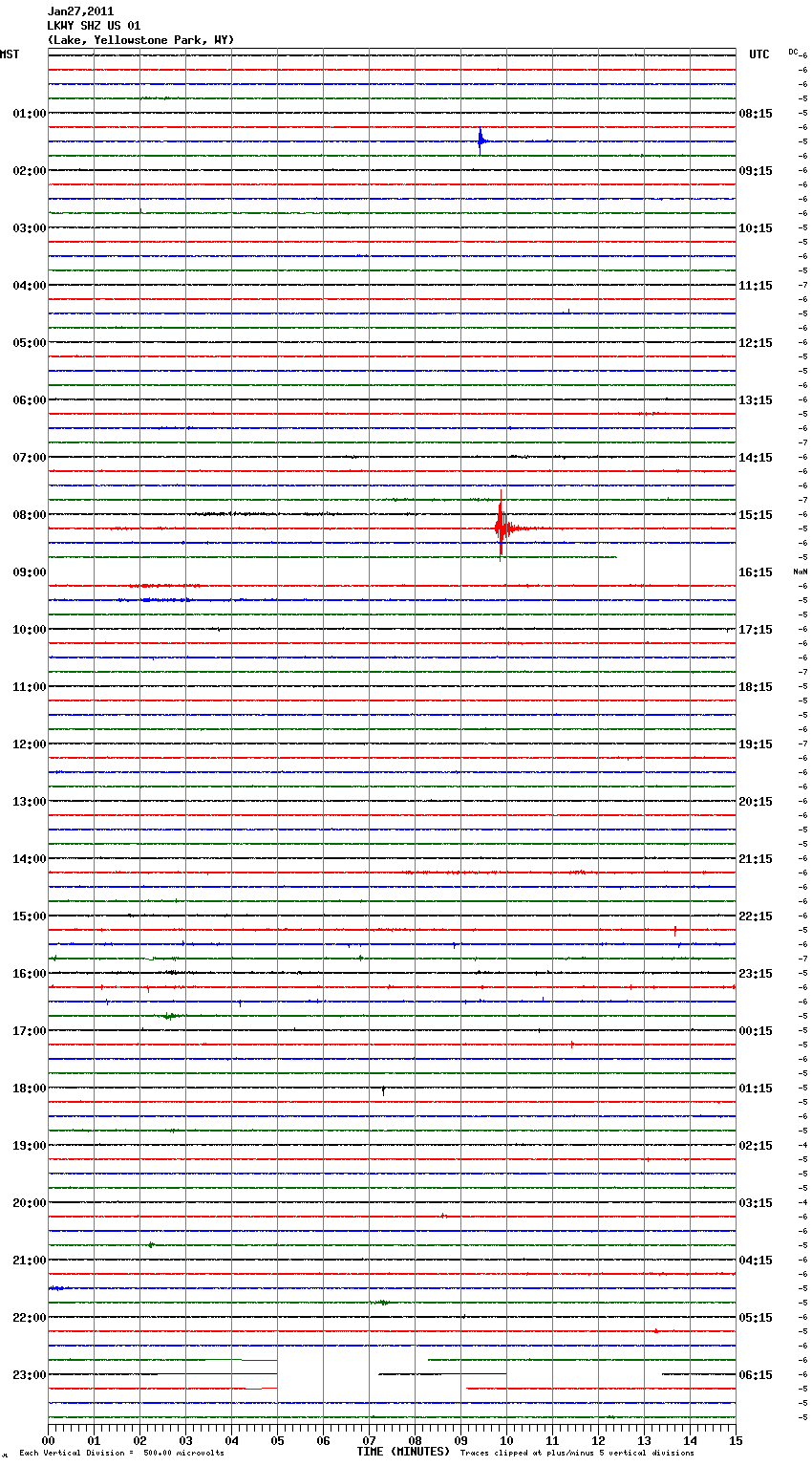Viewport: 812px width, 1466px height.
Task: Click the NaN value beside 16:15 UTC
Action: click(x=800, y=571)
